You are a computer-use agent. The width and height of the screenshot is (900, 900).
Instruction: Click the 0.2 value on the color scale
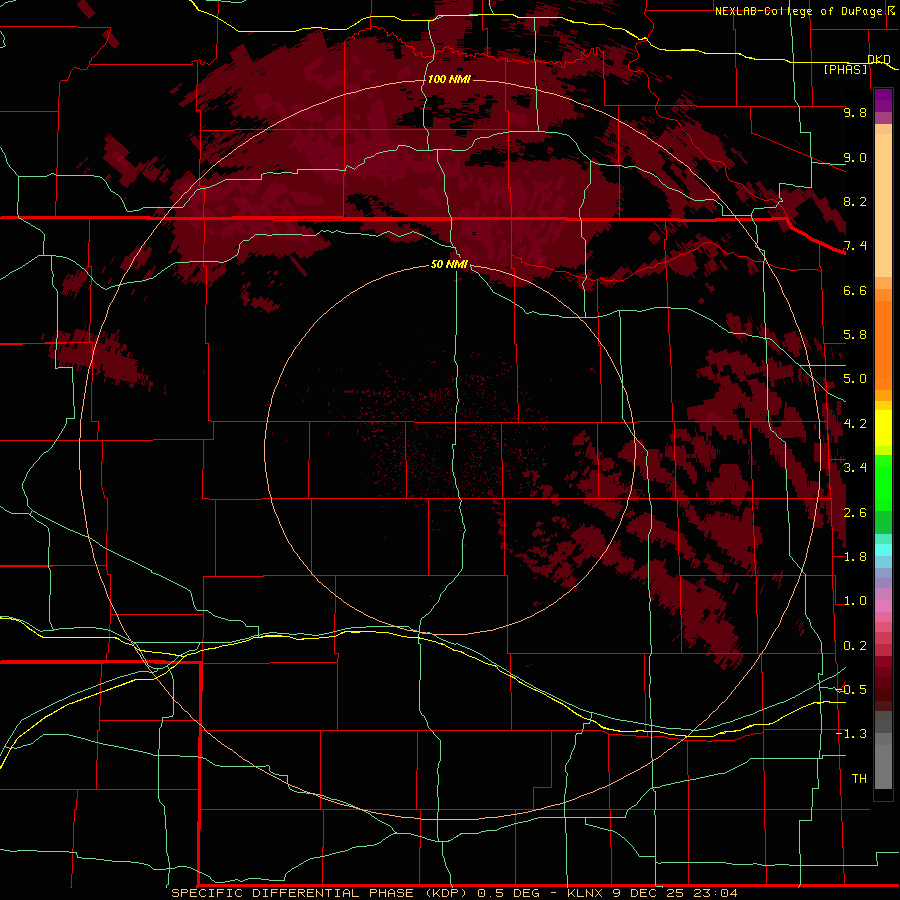point(855,646)
